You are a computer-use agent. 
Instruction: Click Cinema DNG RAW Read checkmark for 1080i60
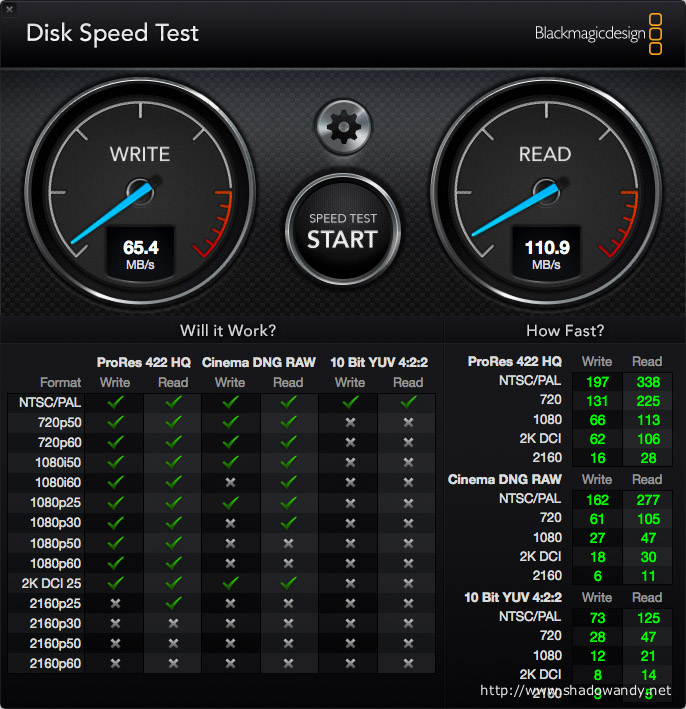288,482
